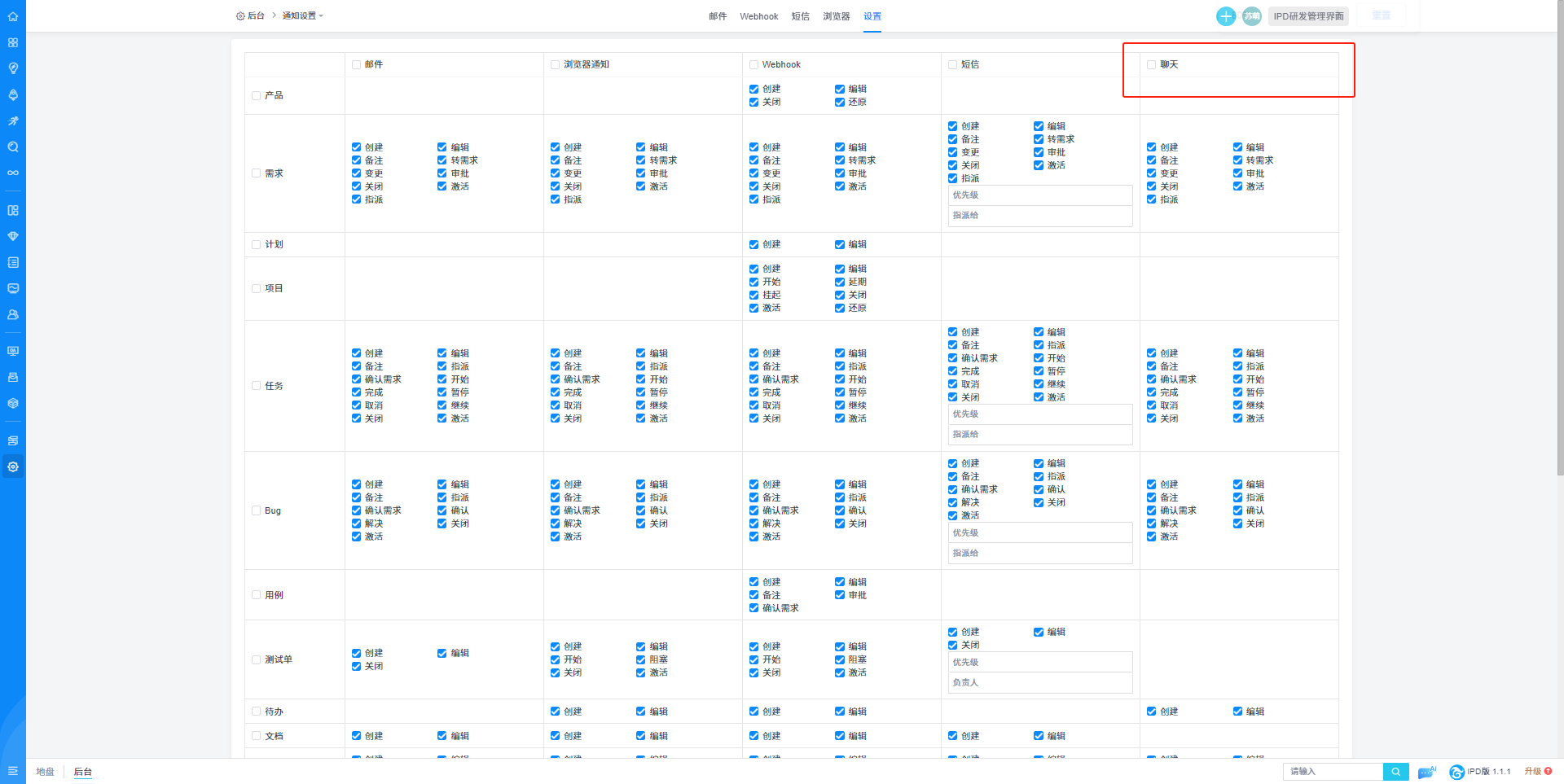Click the monitor chart icon in sidebar
Viewport: 1564px width, 784px height.
[13, 288]
